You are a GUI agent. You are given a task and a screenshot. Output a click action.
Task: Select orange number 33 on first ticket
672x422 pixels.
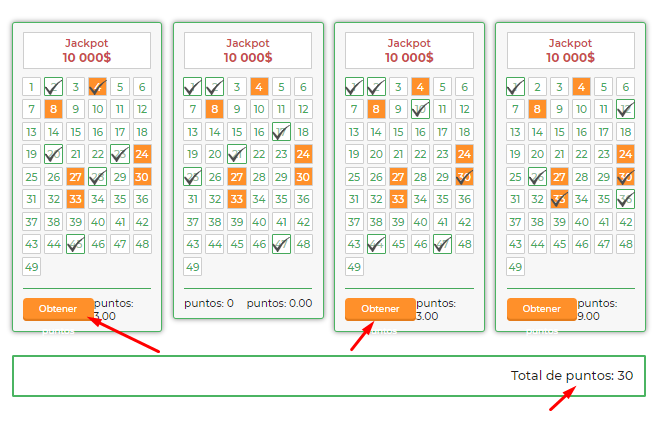click(75, 199)
